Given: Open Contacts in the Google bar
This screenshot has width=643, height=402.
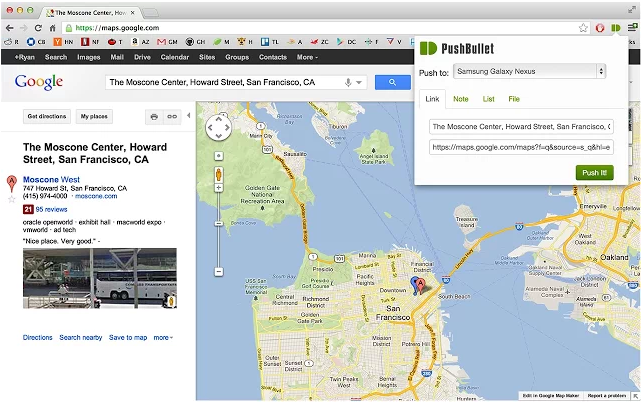Looking at the screenshot, I should click(x=273, y=57).
